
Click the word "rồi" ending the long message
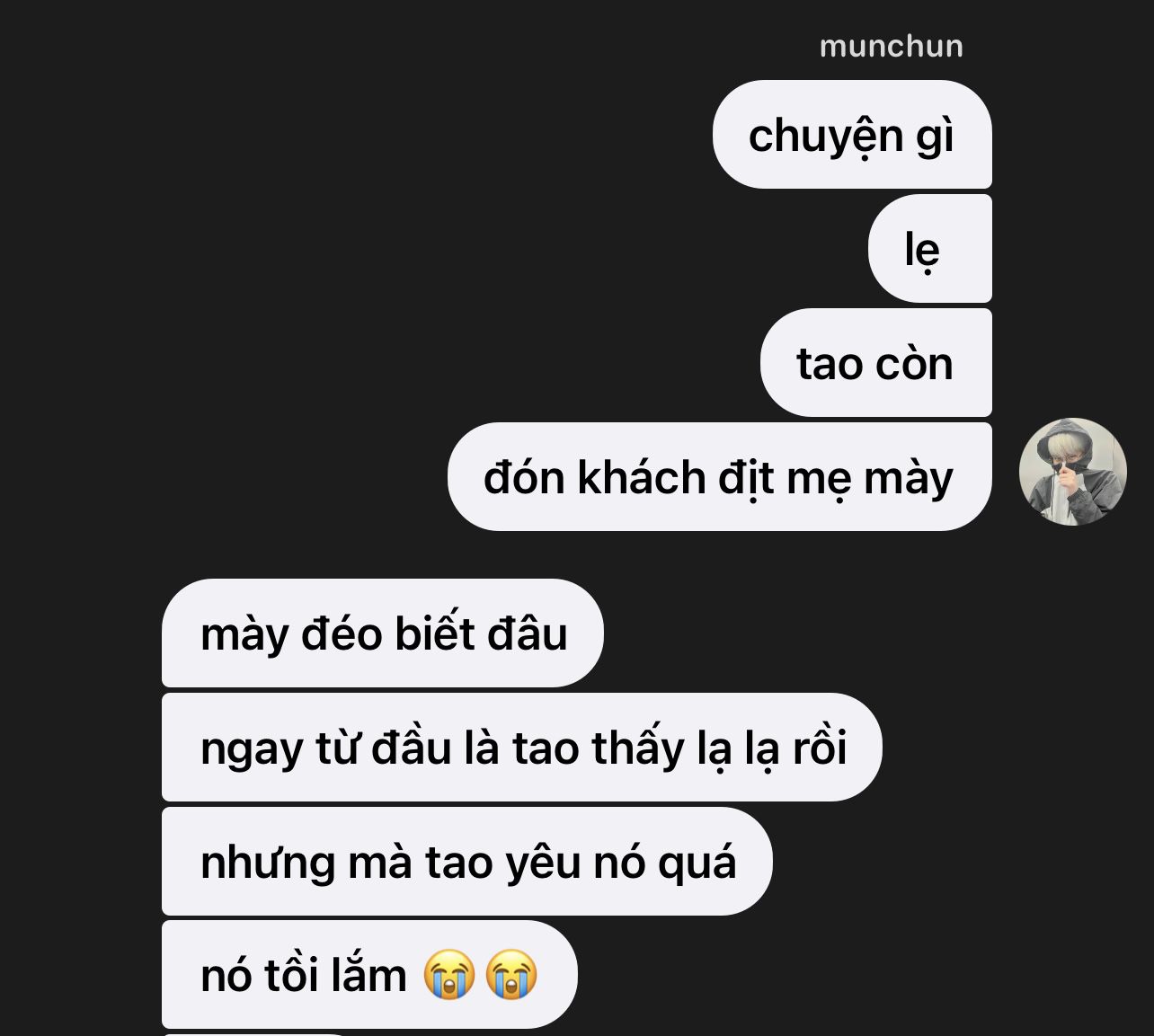[x=819, y=748]
